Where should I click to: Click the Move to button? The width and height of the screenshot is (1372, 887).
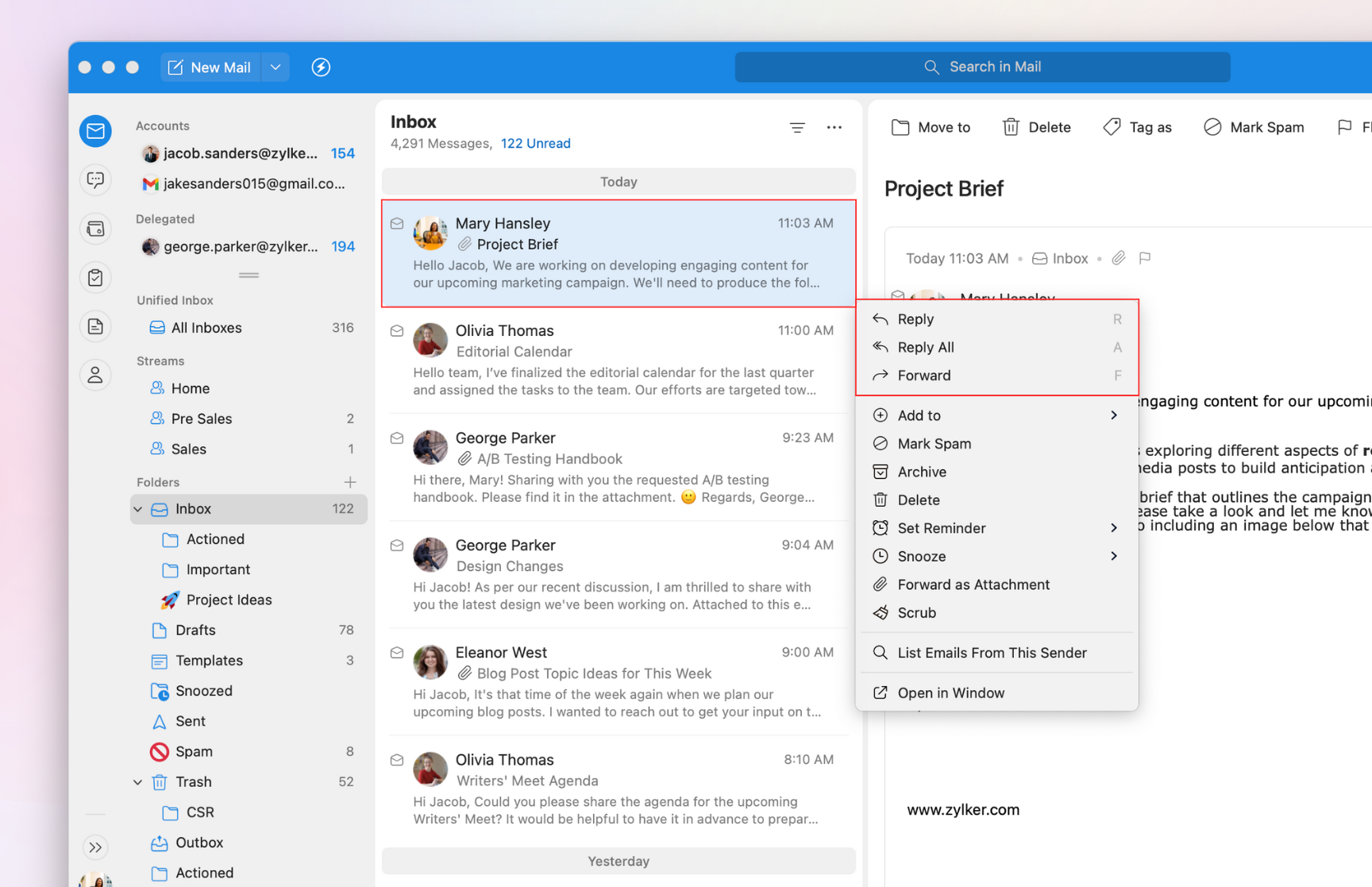click(931, 127)
